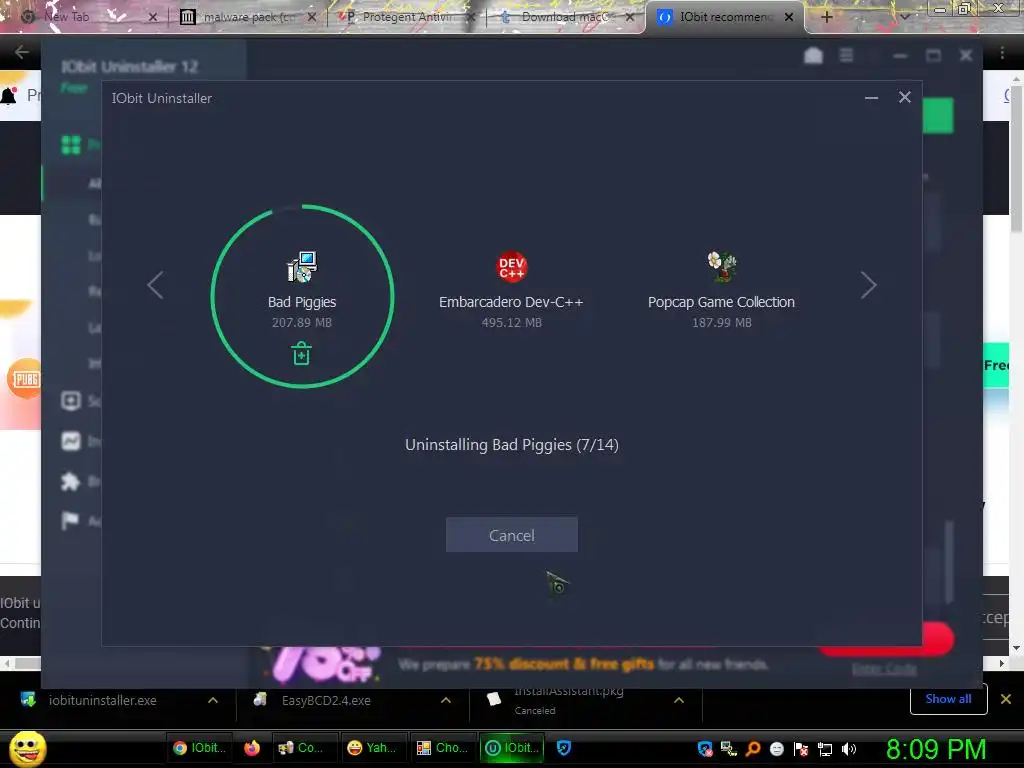Click the Programs grid icon in the sidebar

[x=71, y=144]
